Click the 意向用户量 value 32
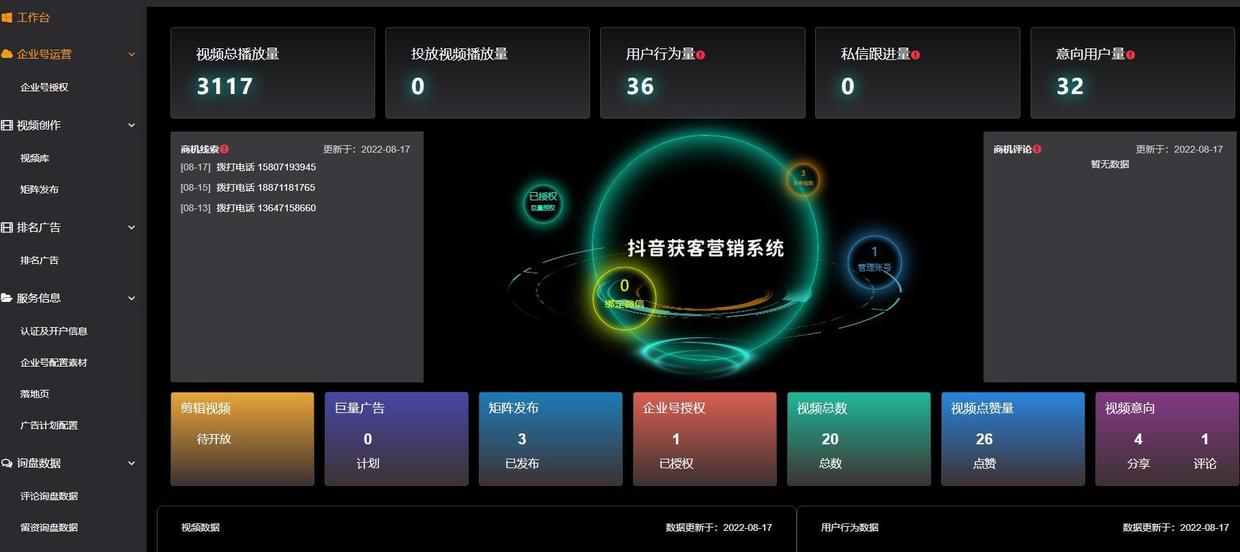Image resolution: width=1240 pixels, height=552 pixels. pos(1070,86)
